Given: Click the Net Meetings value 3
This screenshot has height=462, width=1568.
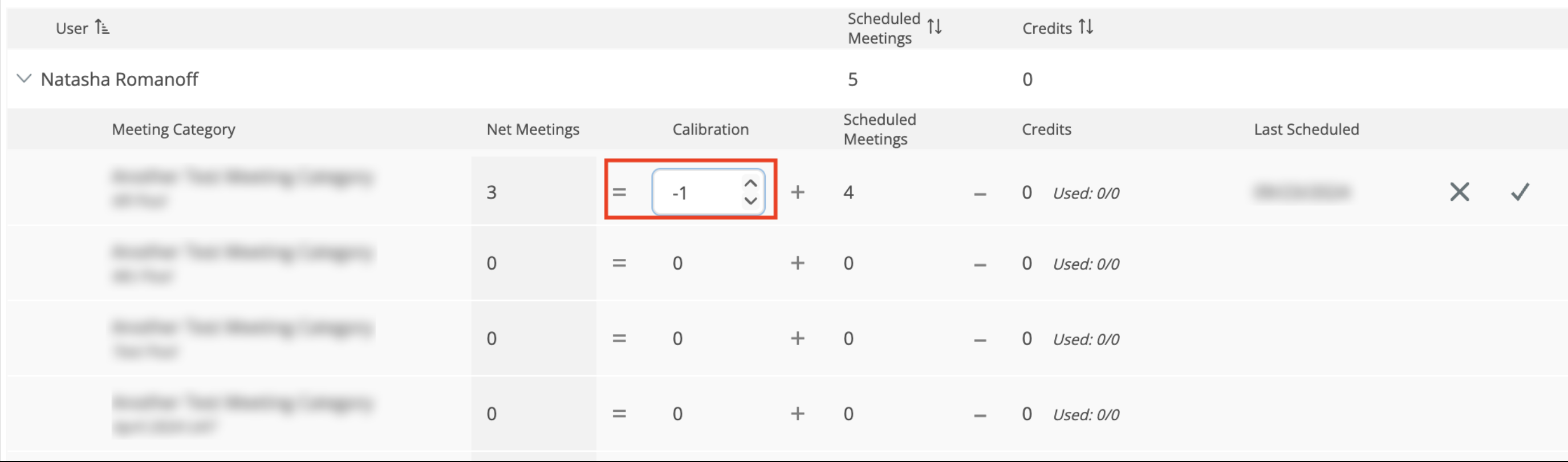Looking at the screenshot, I should pyautogui.click(x=492, y=192).
